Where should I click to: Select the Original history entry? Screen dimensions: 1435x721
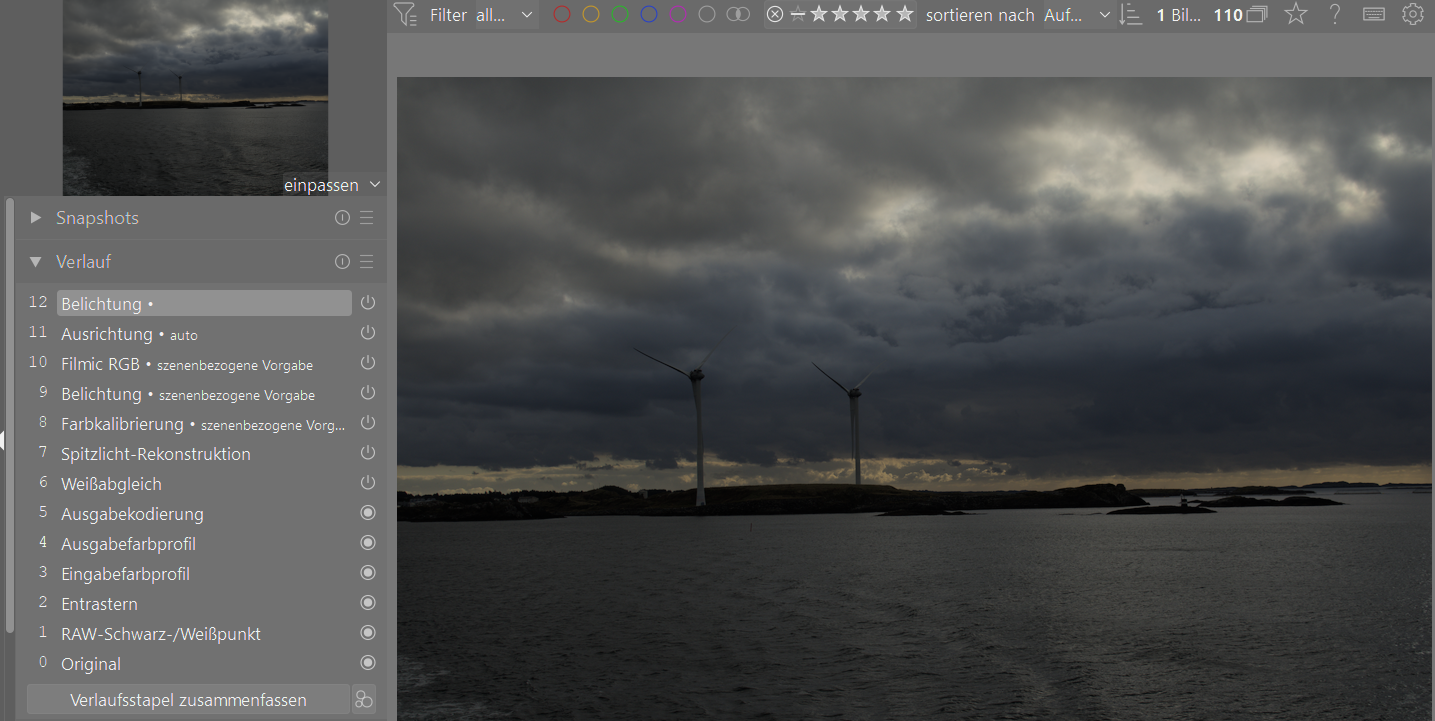pyautogui.click(x=91, y=664)
